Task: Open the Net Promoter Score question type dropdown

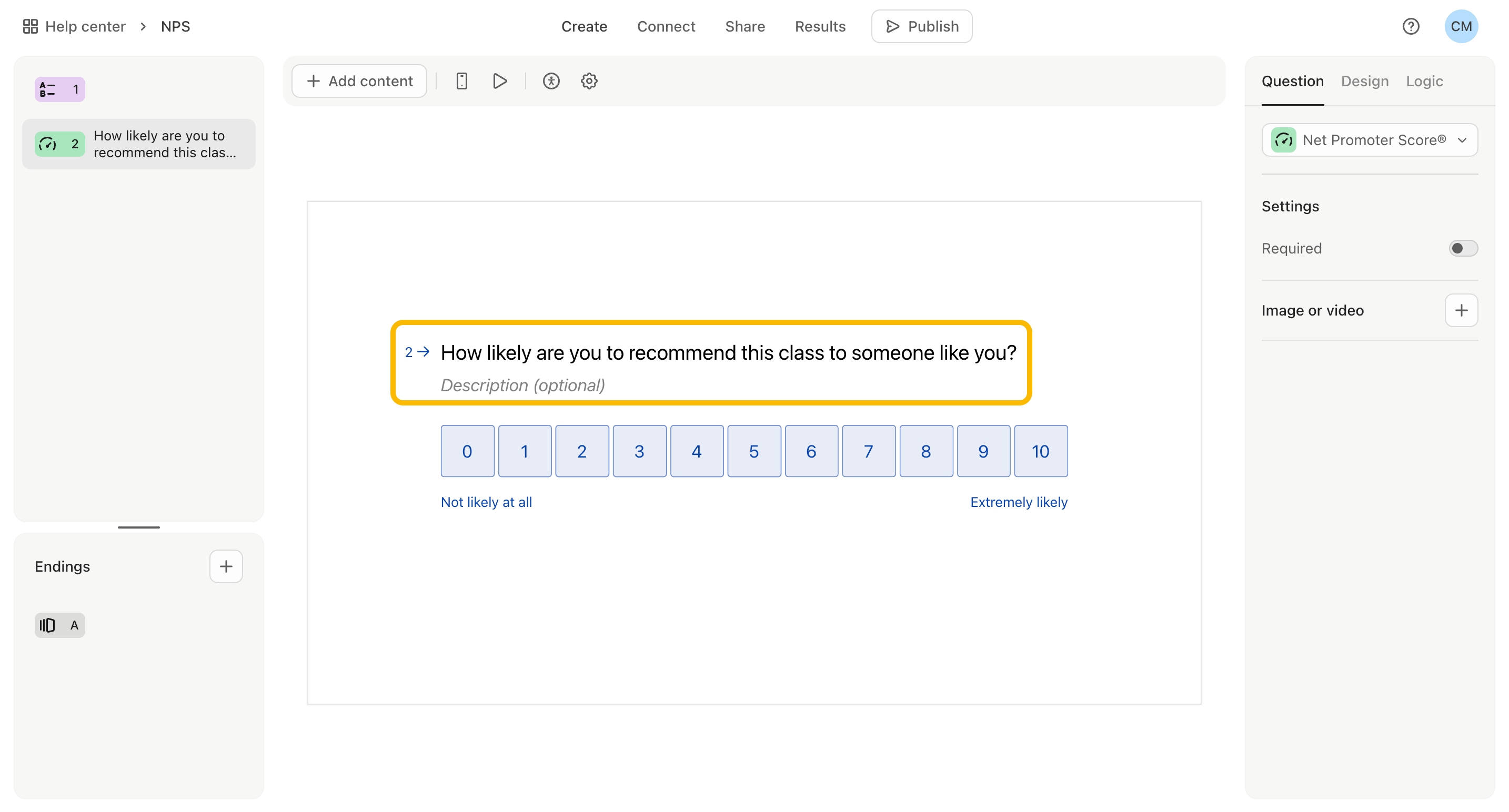Action: tap(1369, 140)
